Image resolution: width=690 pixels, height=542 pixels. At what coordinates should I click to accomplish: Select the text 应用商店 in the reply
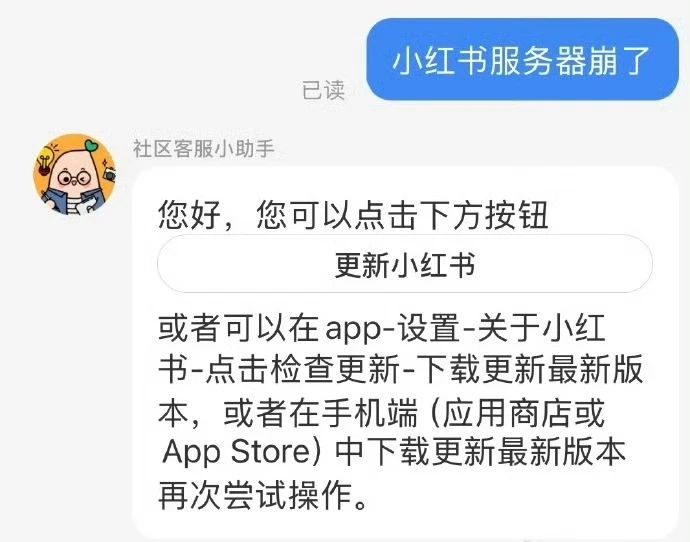coord(508,413)
